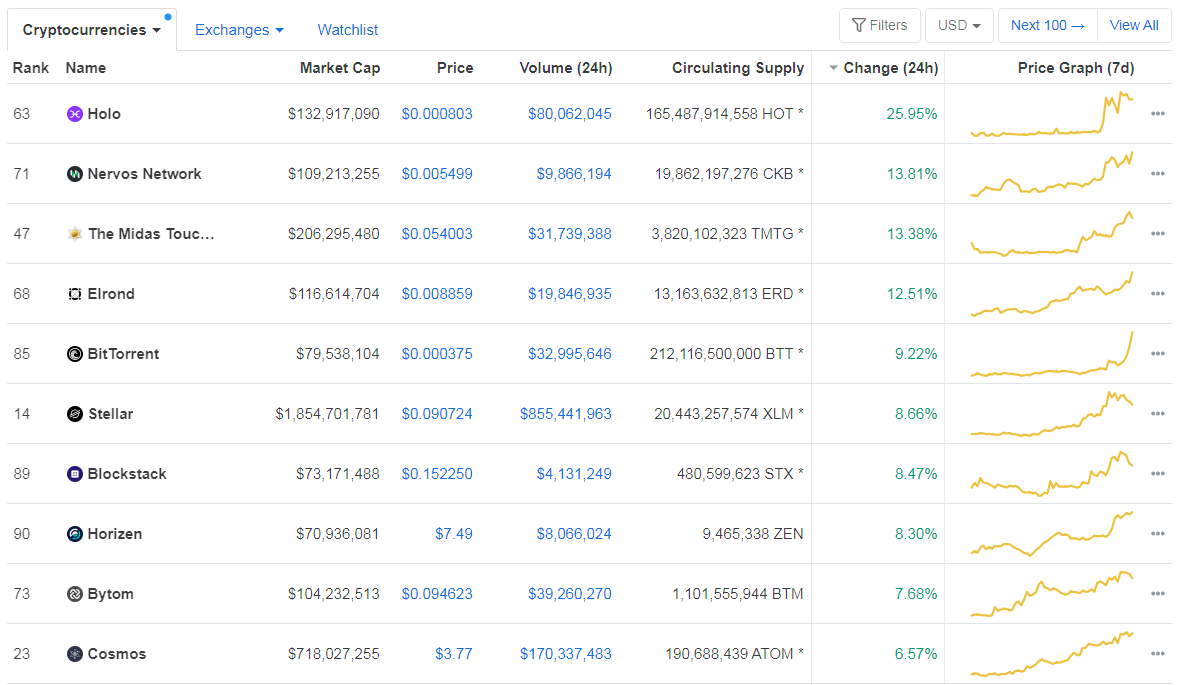
Task: Sort table by Price column header
Action: (x=455, y=68)
